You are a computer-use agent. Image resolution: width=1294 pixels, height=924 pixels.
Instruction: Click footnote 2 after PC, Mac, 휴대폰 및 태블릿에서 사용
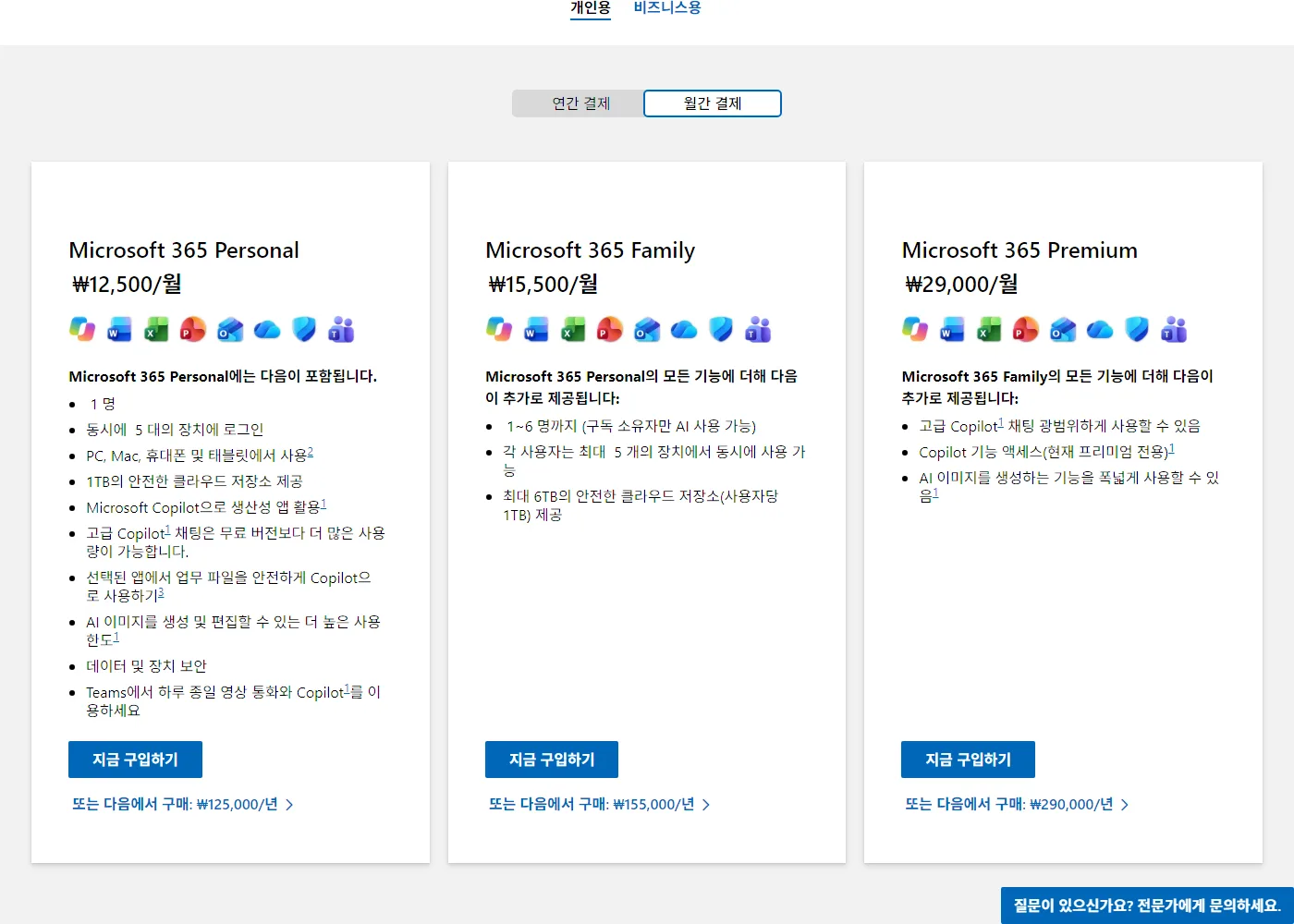pos(311,452)
